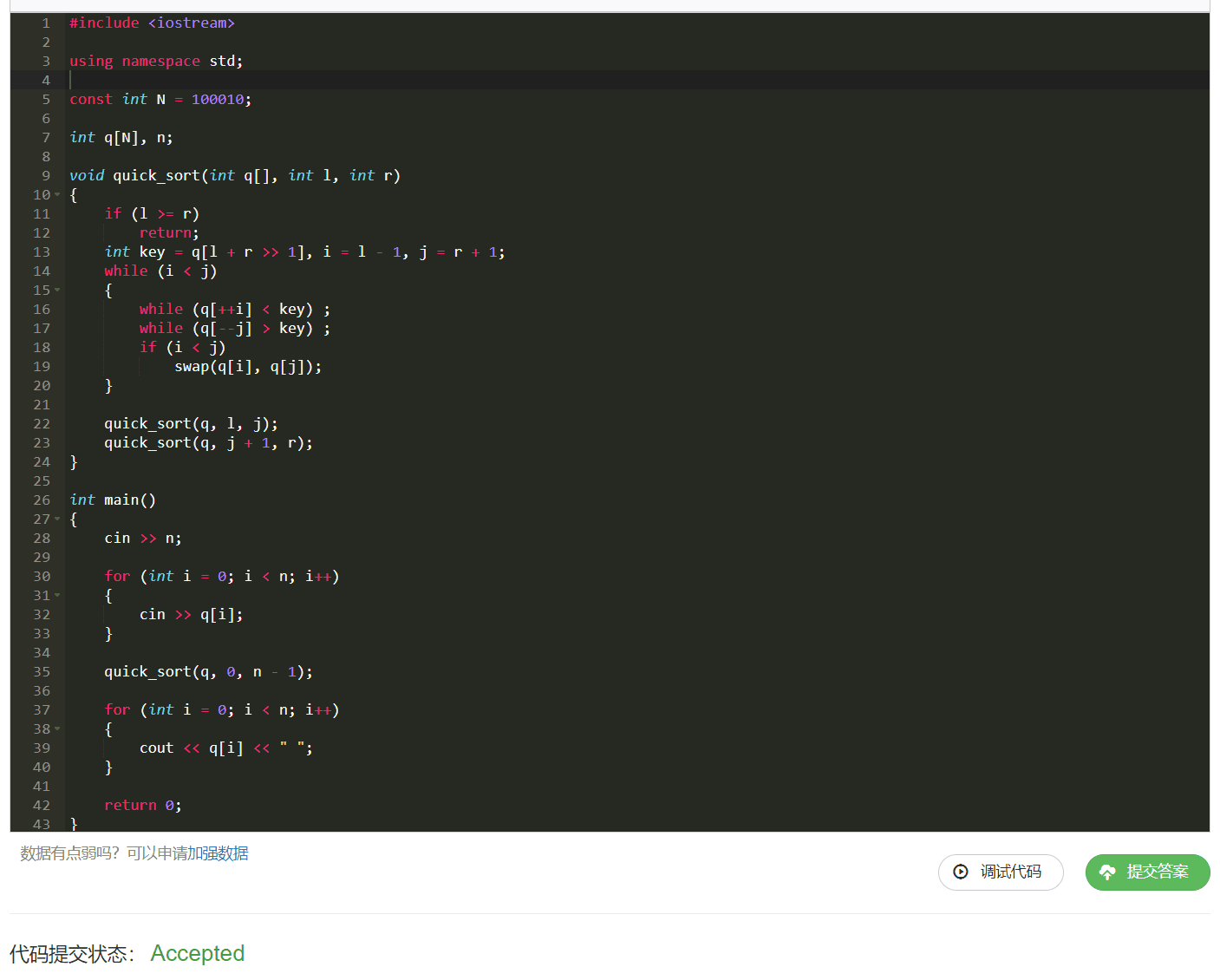The image size is (1220, 980).
Task: Click the 'cout << q[i]' line
Action: click(x=225, y=748)
